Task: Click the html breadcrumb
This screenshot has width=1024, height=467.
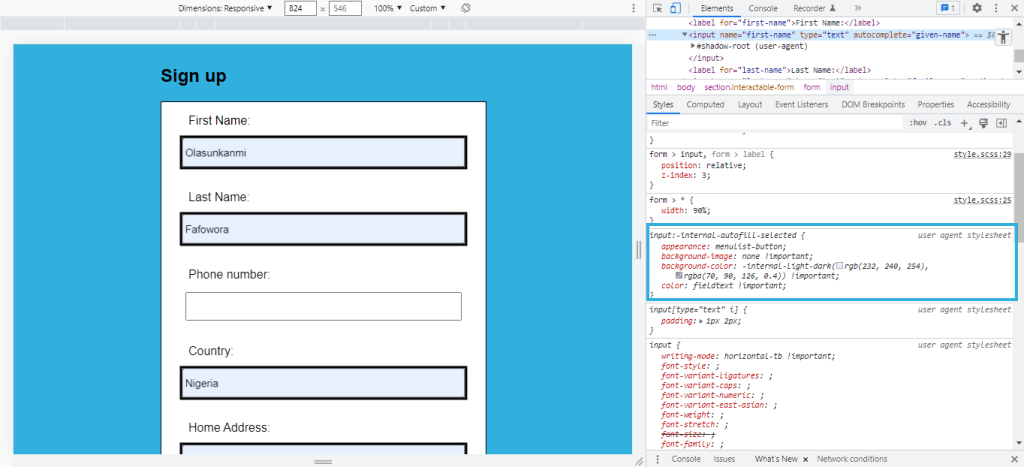Action: pyautogui.click(x=659, y=87)
